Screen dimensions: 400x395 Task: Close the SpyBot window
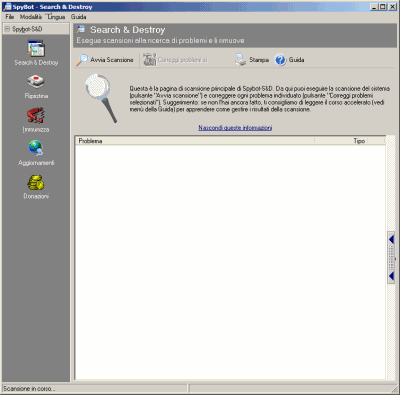[x=392, y=7]
